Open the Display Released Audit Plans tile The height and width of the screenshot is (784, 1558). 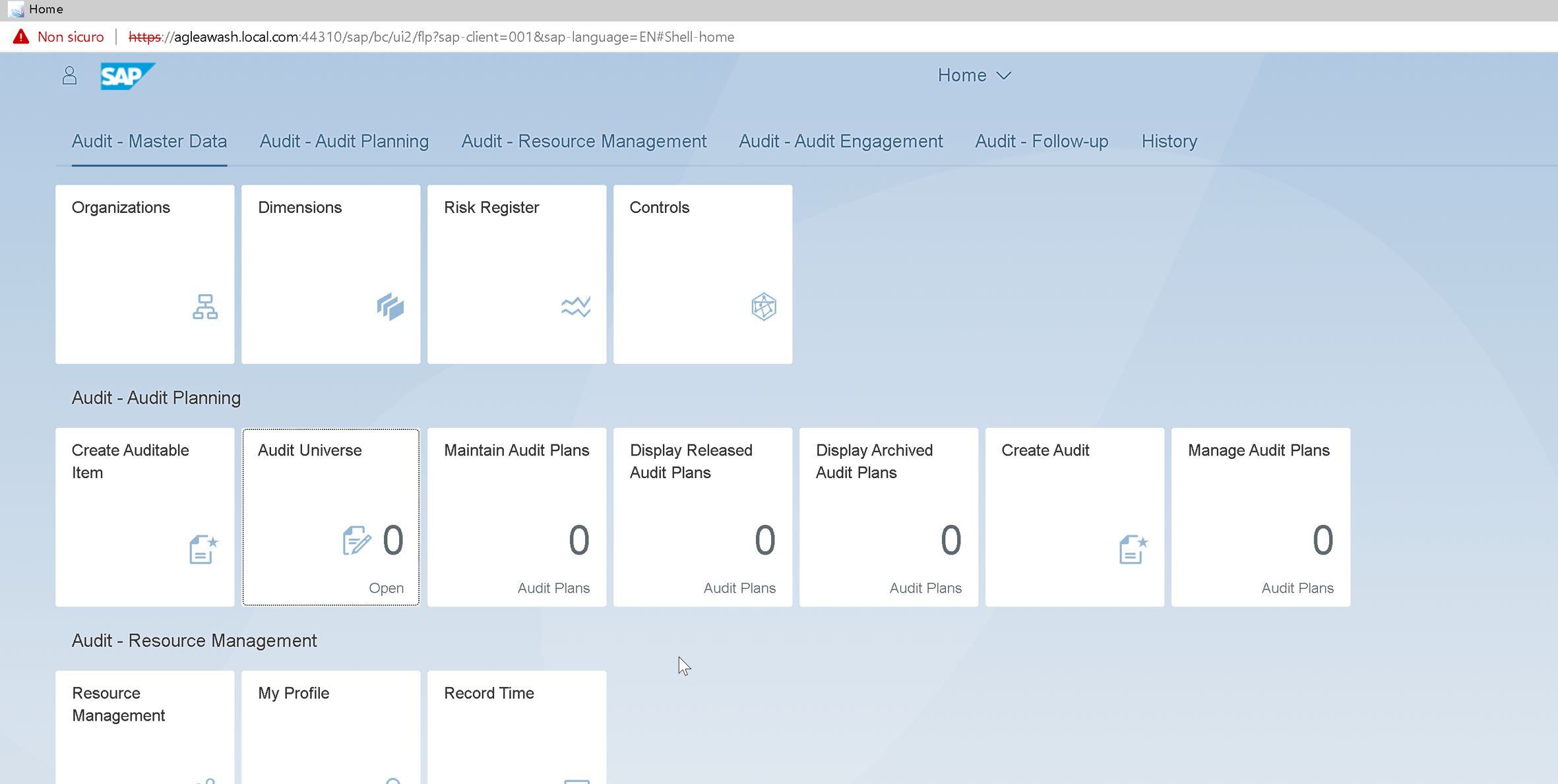pyautogui.click(x=702, y=518)
